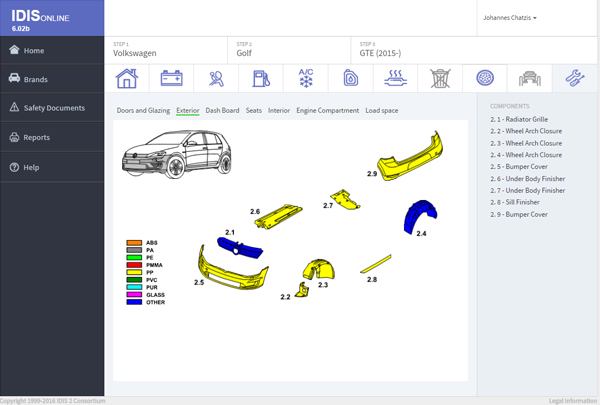Select the oil fluid container icon
Image resolution: width=600 pixels, height=405 pixels.
351,78
